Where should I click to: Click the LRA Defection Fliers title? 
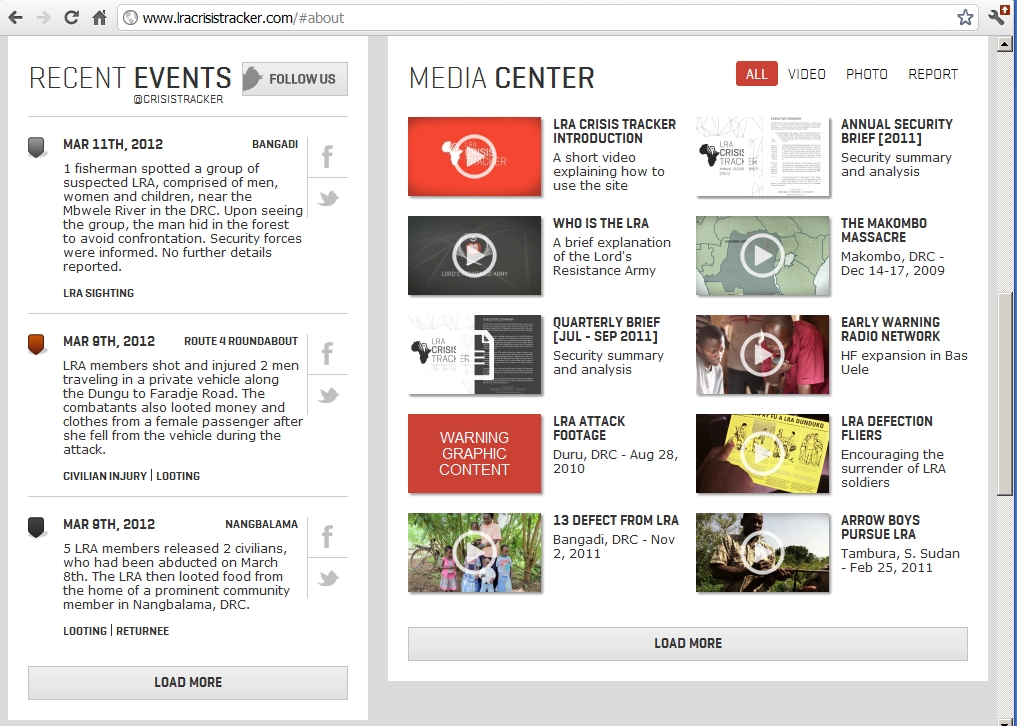point(887,428)
